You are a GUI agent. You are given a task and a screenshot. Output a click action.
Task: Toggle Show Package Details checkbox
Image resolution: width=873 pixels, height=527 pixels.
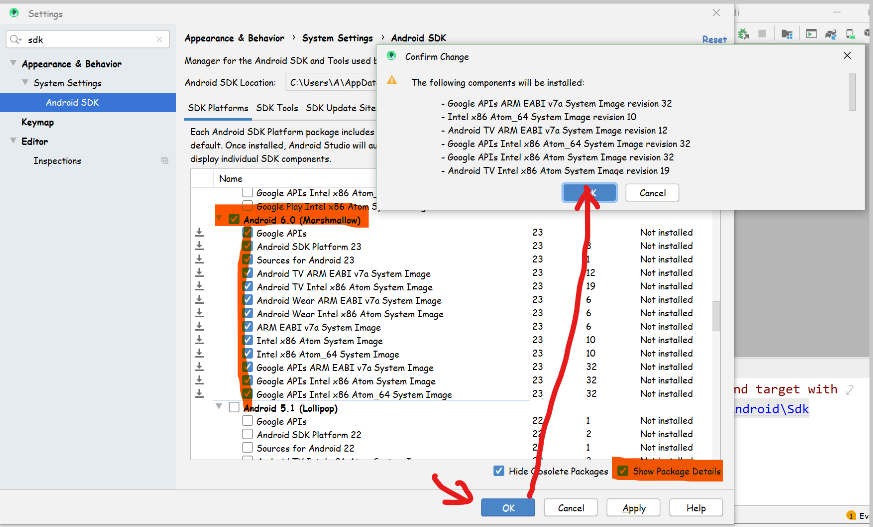click(623, 471)
